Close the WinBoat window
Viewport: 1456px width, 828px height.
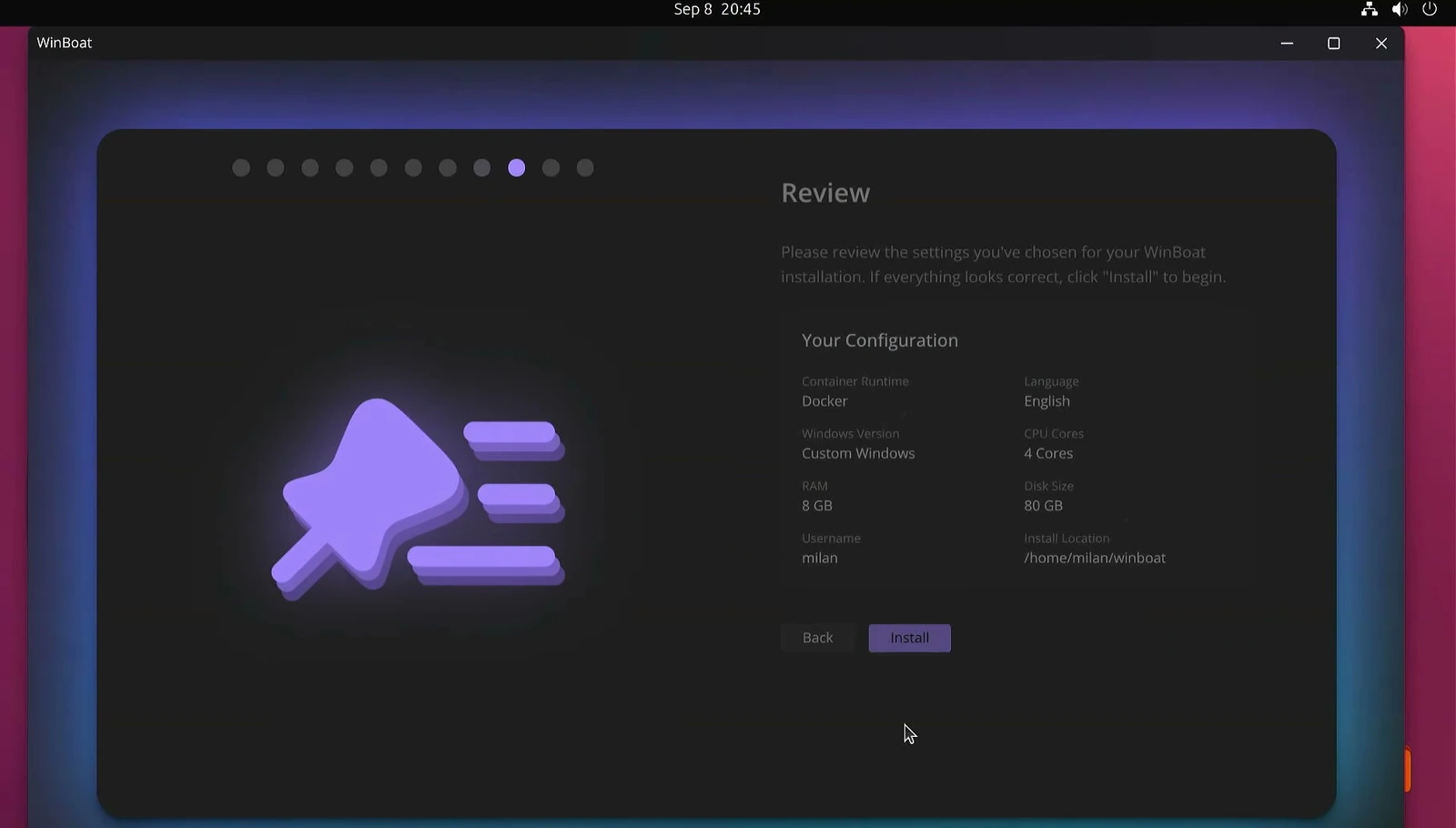tap(1381, 43)
